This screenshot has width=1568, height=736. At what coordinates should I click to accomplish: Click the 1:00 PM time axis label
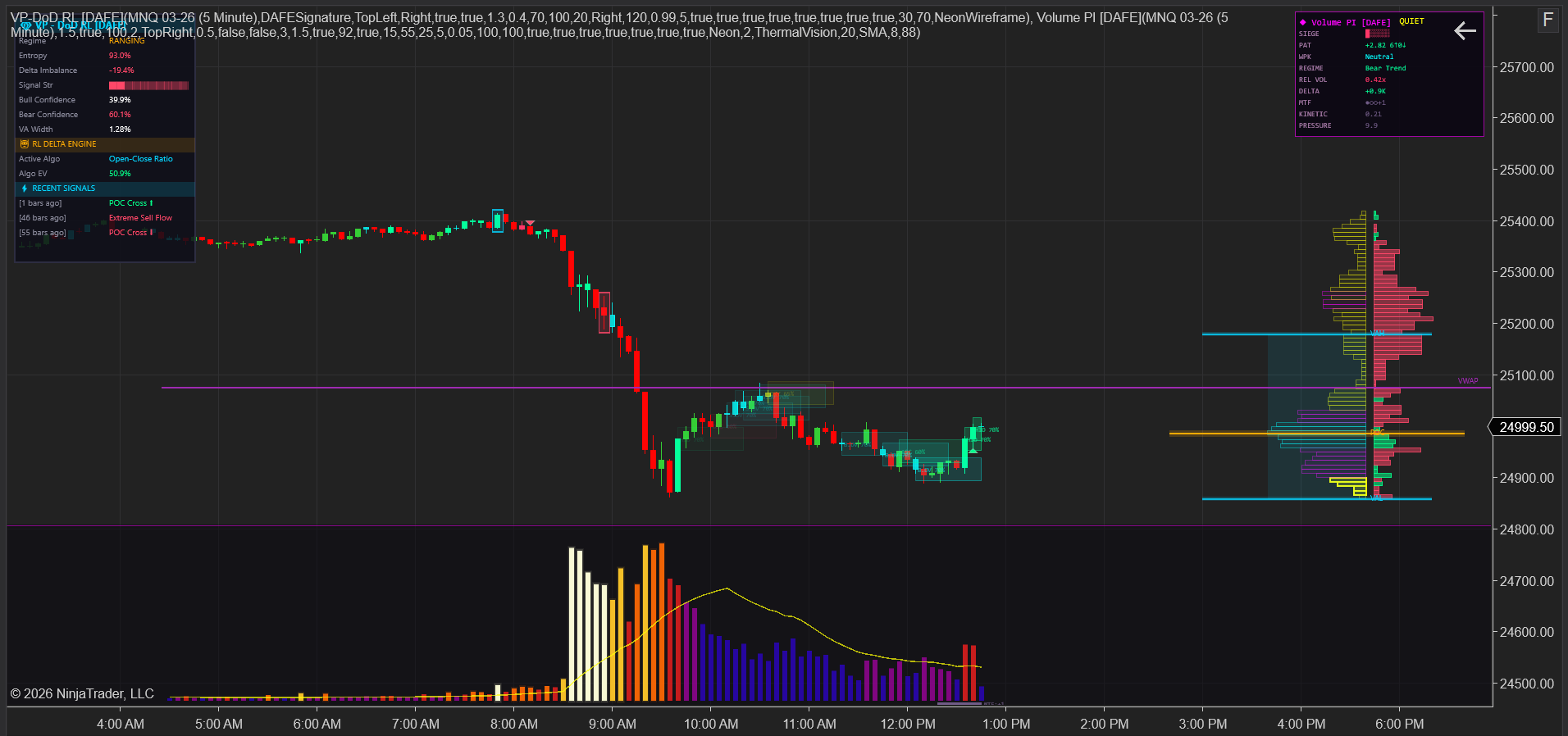(x=1006, y=725)
